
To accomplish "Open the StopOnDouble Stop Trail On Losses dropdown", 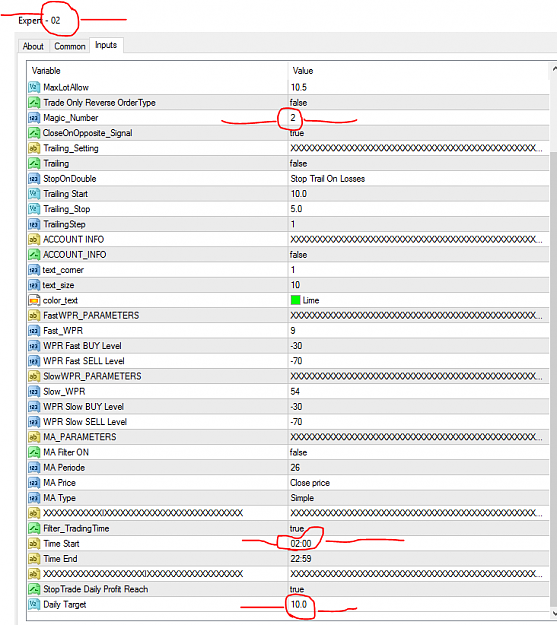I will click(419, 179).
